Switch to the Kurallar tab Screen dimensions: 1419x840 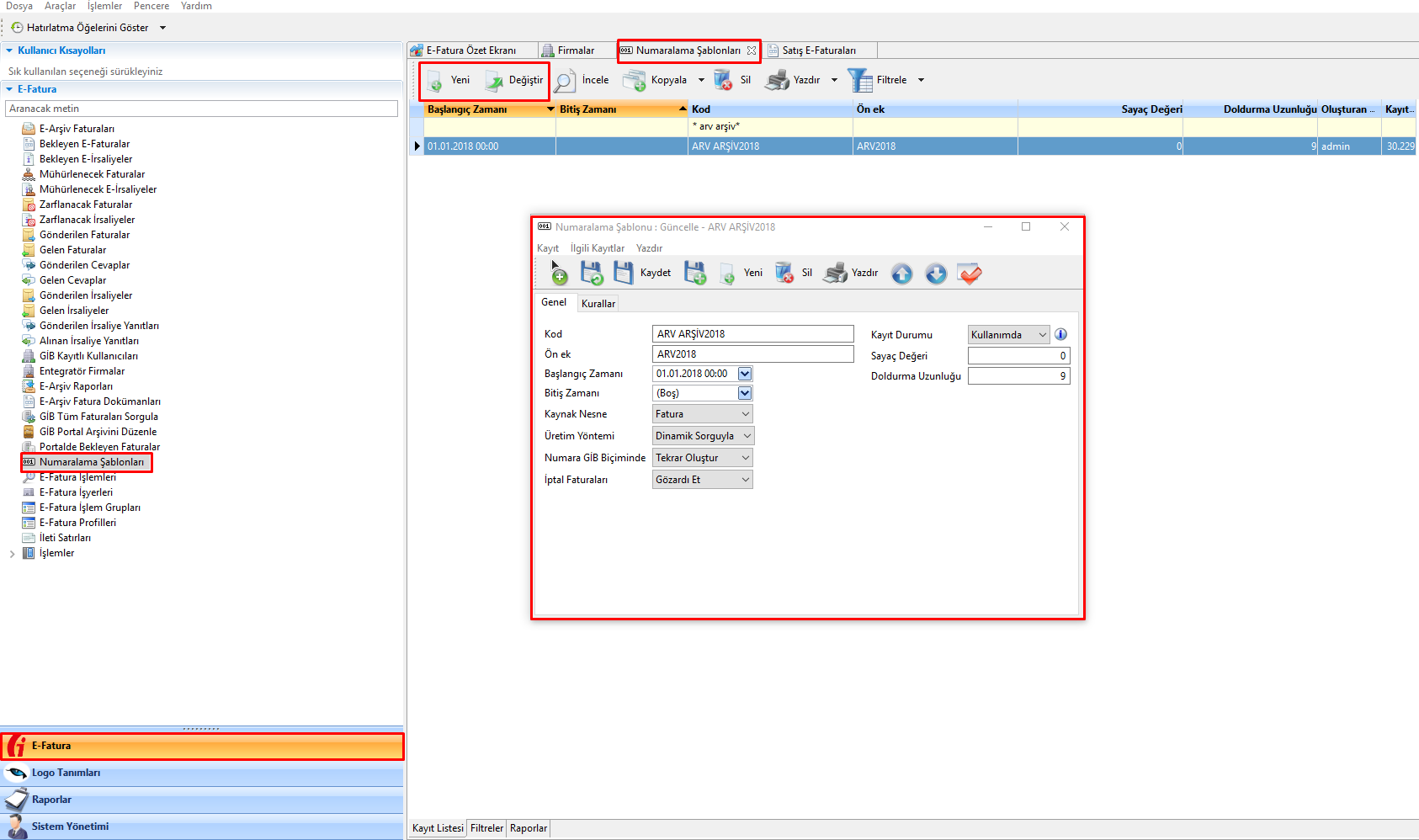pyautogui.click(x=598, y=304)
